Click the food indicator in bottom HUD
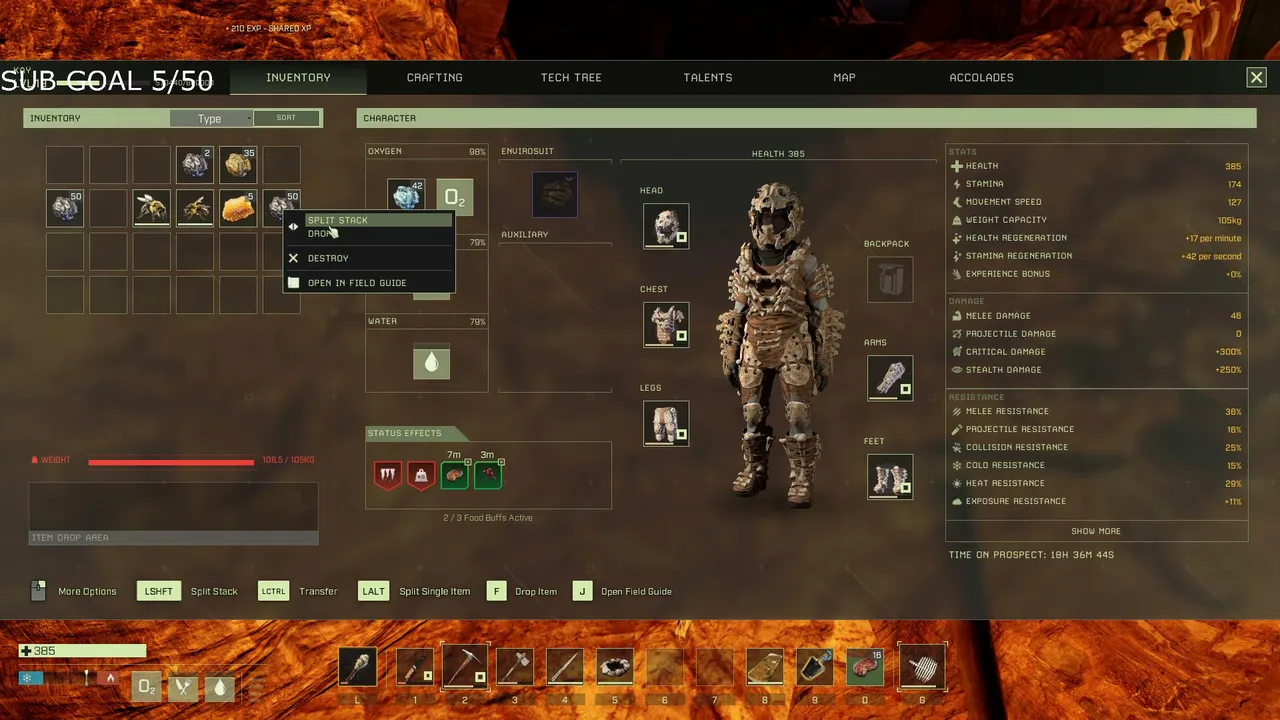 183,687
